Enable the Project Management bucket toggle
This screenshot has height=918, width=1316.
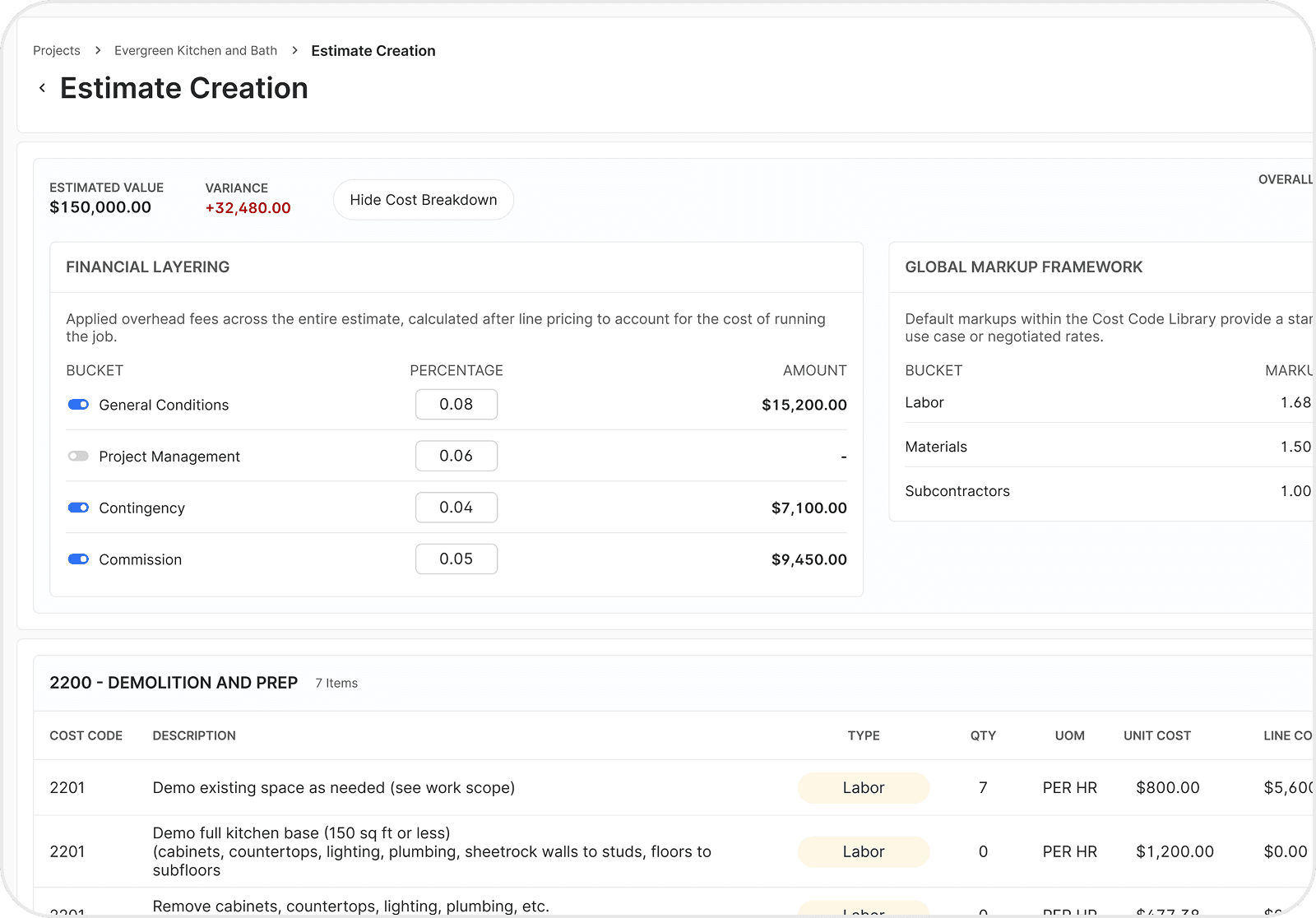click(78, 456)
